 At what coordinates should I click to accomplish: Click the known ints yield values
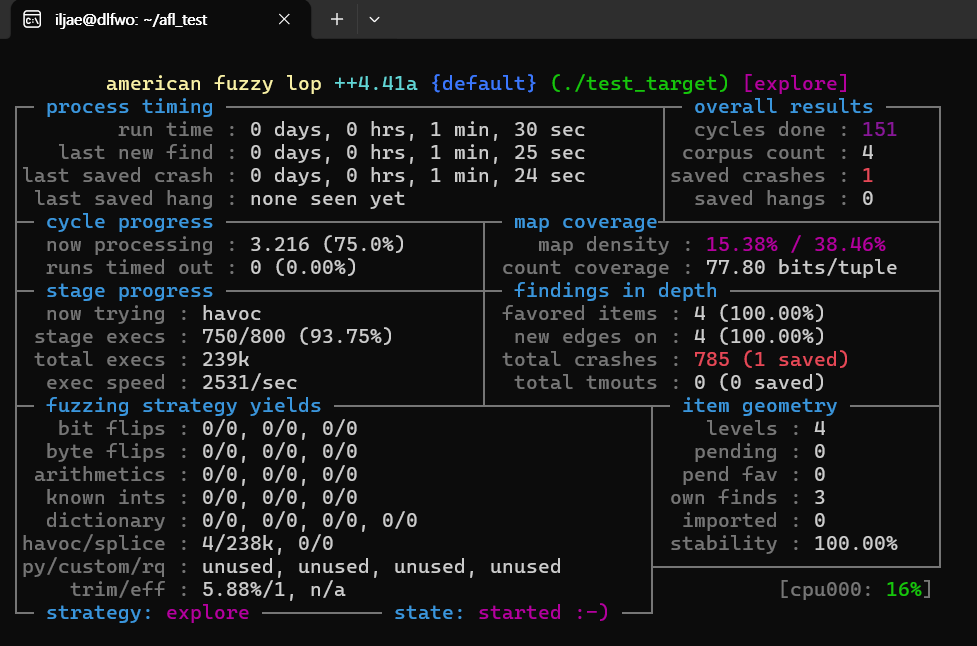tap(280, 498)
